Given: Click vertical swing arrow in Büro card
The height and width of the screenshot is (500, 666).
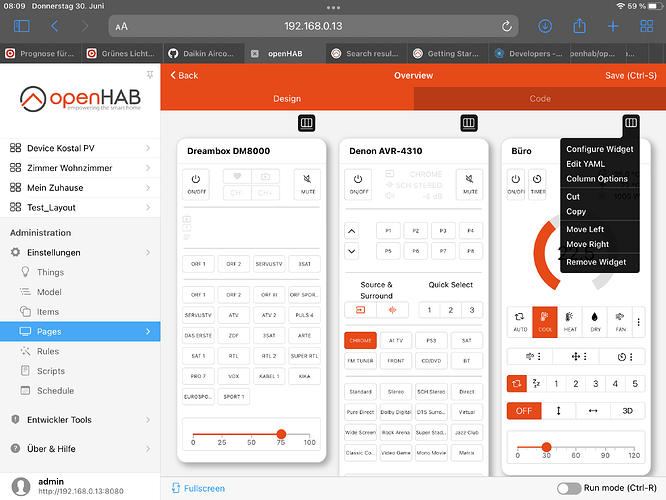Looking at the screenshot, I should click(x=559, y=411).
